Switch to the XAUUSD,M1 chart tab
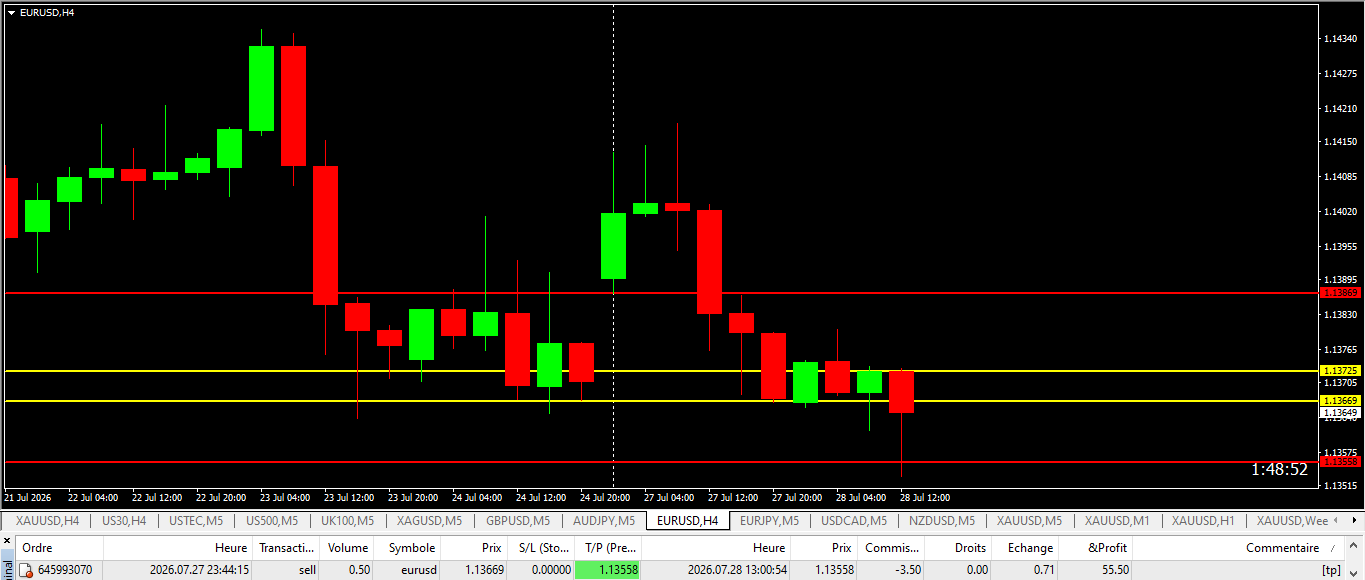This screenshot has width=1365, height=580. point(1117,521)
